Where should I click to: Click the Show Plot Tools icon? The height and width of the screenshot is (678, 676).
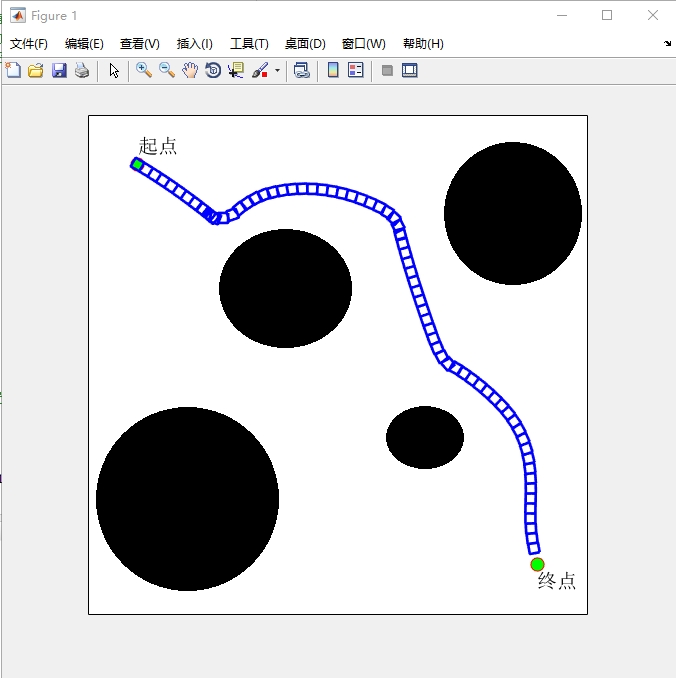pos(410,70)
